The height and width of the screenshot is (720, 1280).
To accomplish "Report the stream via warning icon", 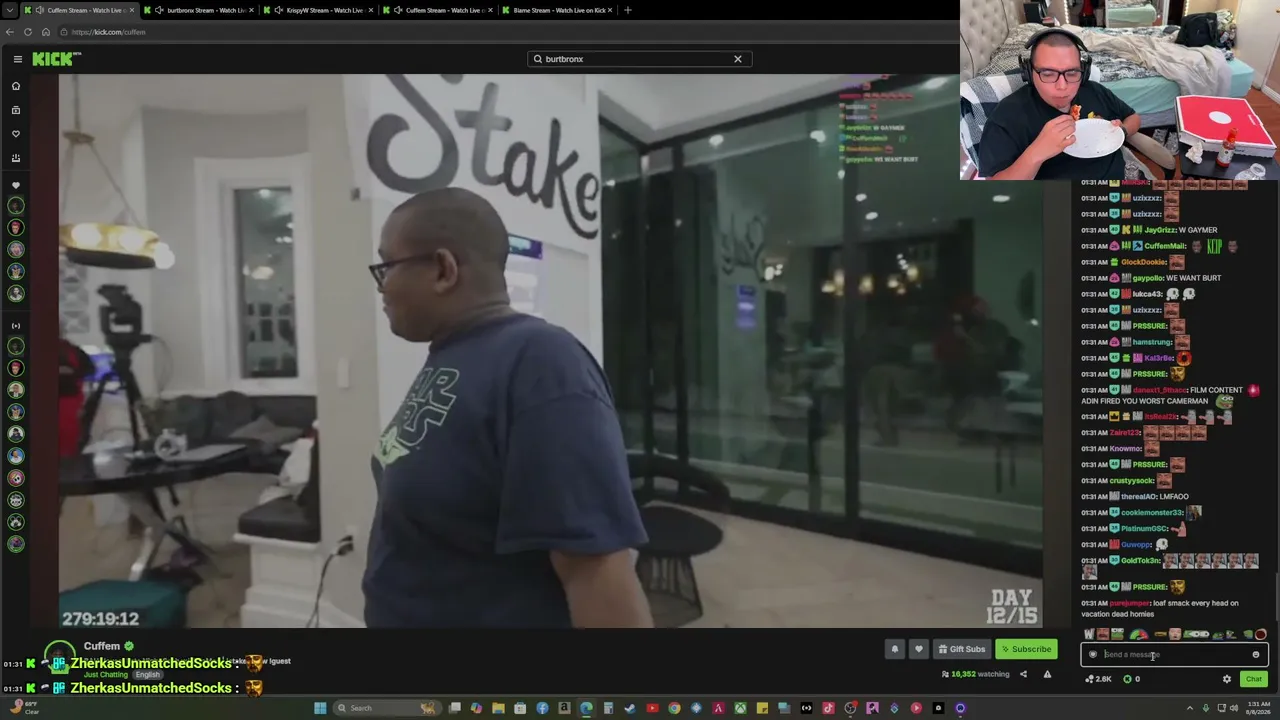I will coord(1047,674).
